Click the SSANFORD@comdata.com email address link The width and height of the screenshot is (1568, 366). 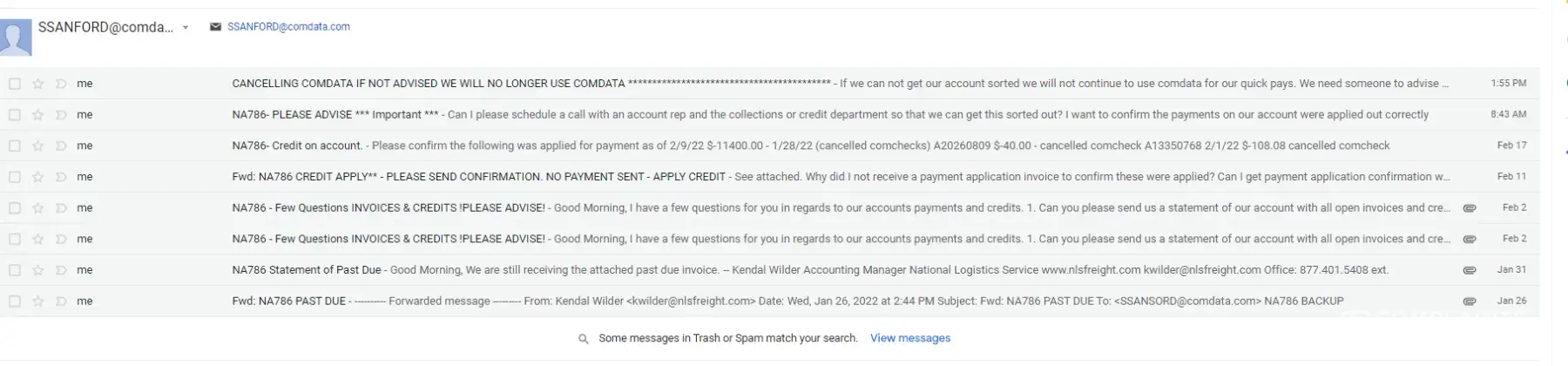pos(288,27)
